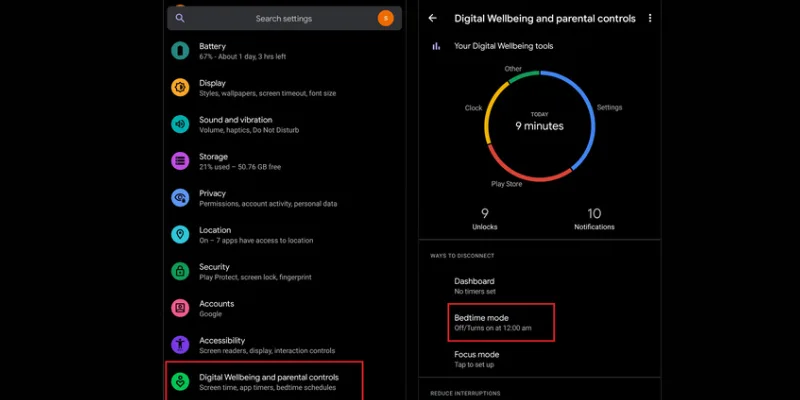This screenshot has height=400, width=800.
Task: Open Digital Wellbeing and parental controls
Action: pyautogui.click(x=264, y=382)
